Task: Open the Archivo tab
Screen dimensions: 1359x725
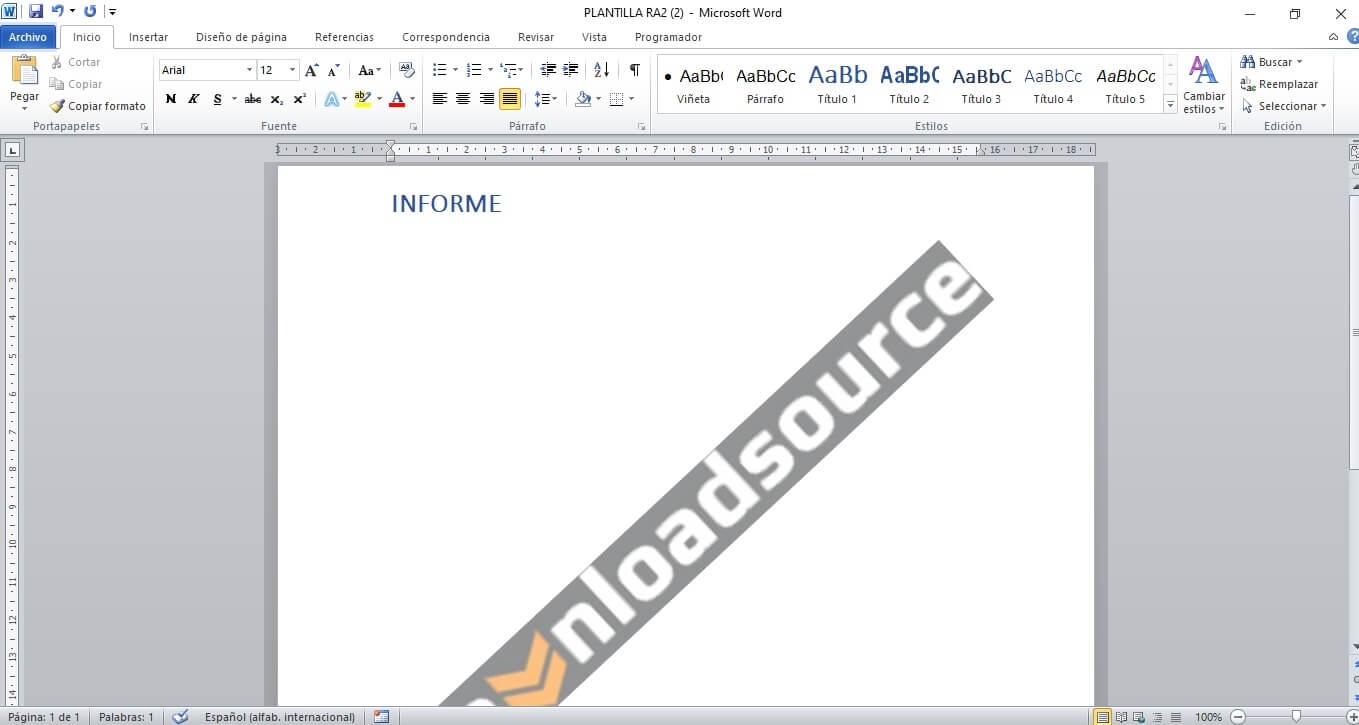Action: (x=28, y=37)
